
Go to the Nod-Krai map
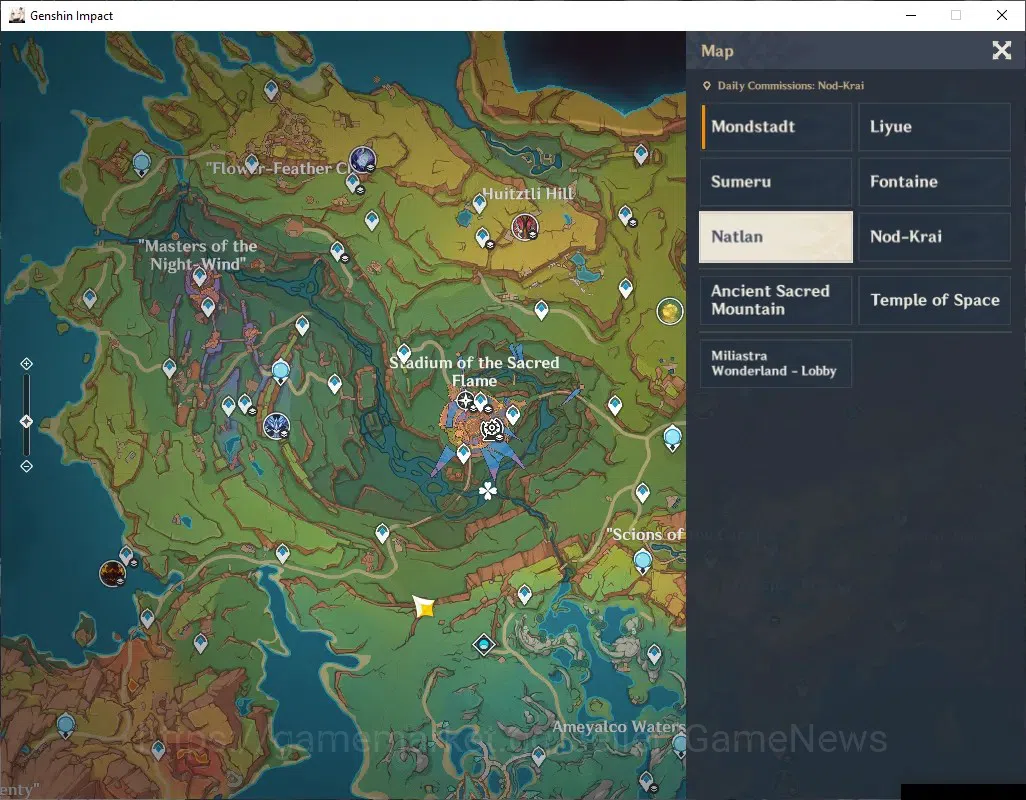tap(934, 237)
